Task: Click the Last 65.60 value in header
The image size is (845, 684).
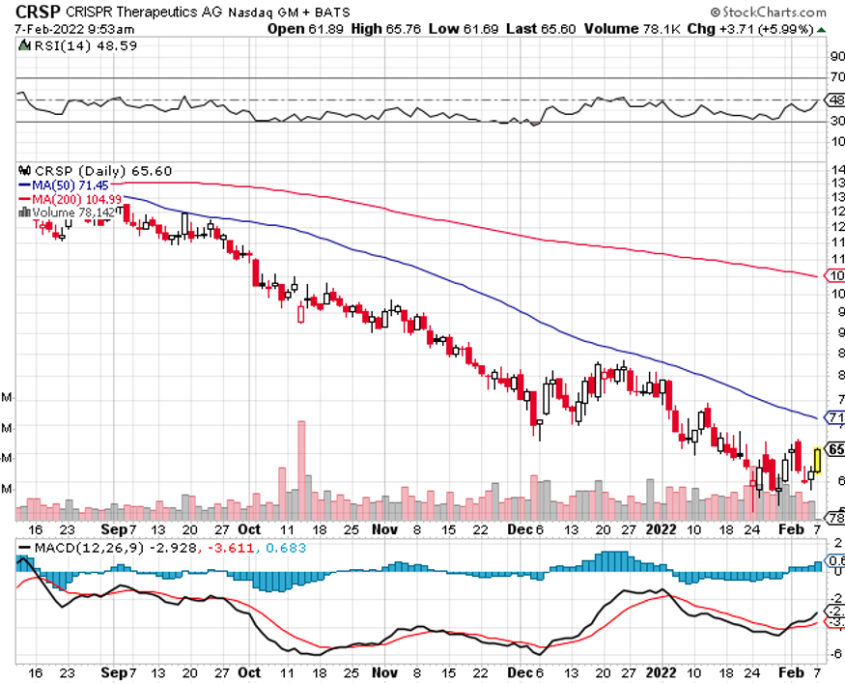Action: [x=541, y=29]
